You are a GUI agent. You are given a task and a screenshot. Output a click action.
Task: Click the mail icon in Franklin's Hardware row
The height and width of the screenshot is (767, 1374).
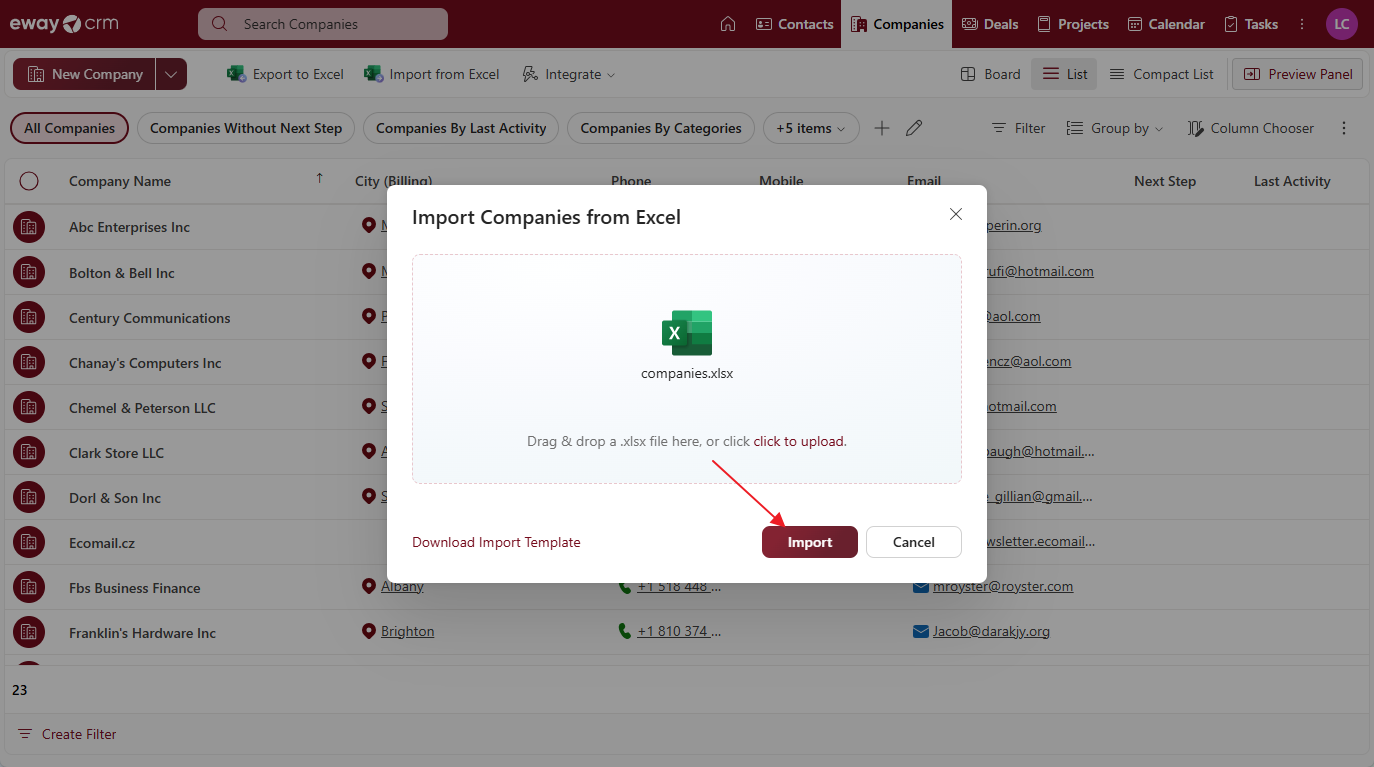[921, 631]
